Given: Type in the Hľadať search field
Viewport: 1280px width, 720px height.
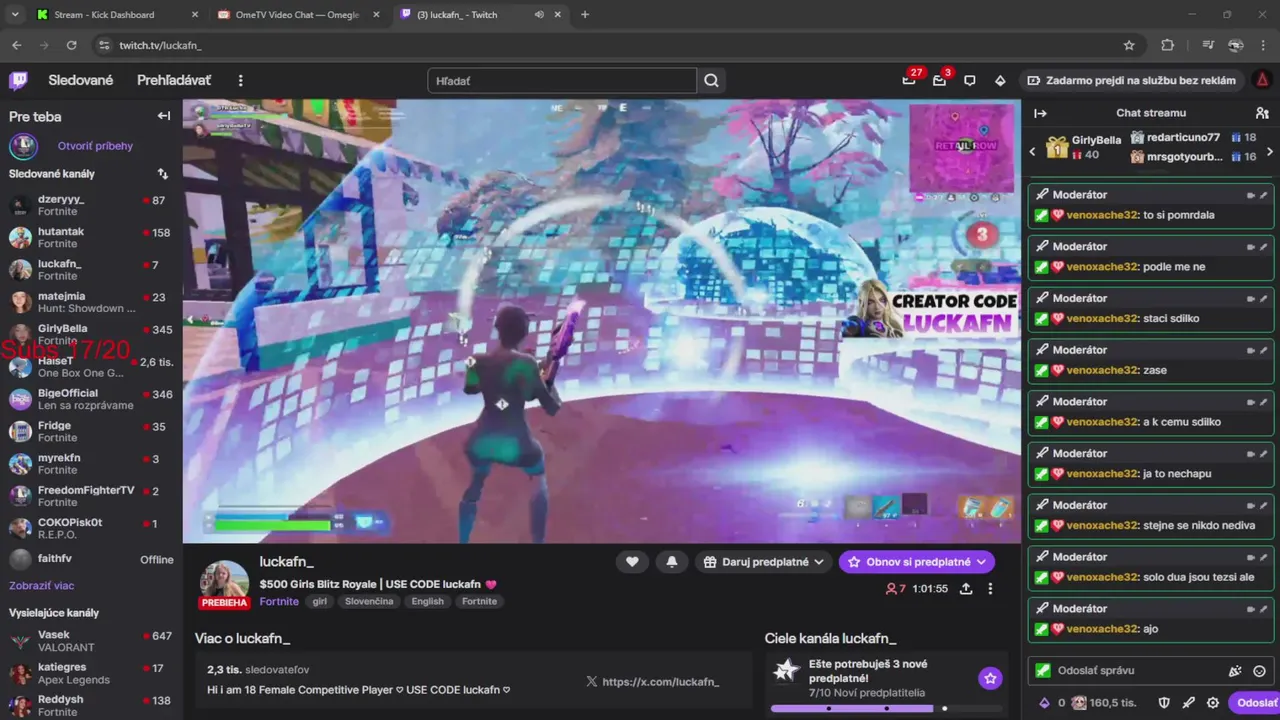Looking at the screenshot, I should point(562,81).
